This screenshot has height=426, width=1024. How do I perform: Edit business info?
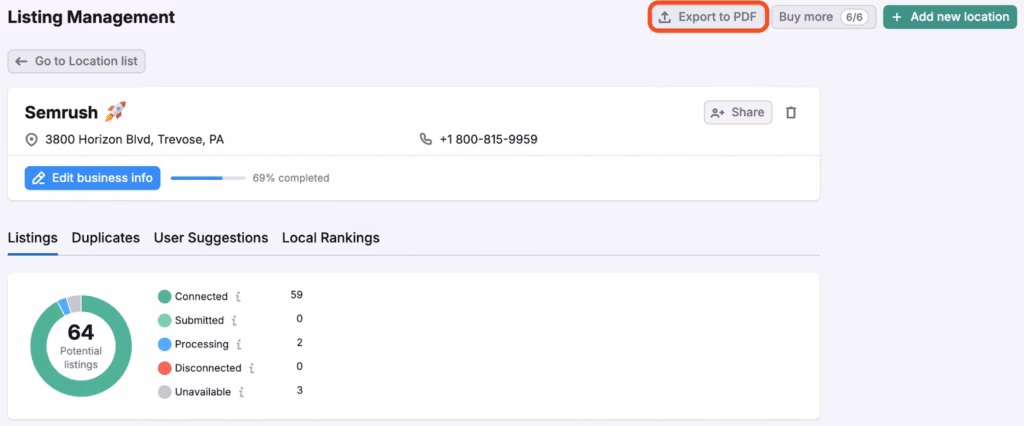(92, 178)
